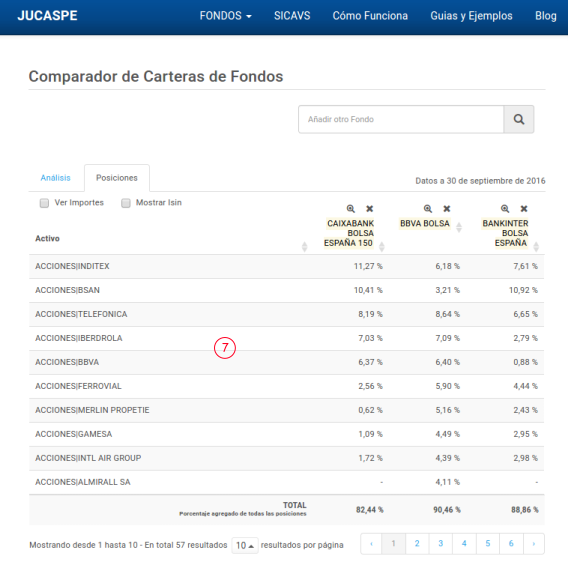Viewport: 568px width, 565px height.
Task: Go to page 4 of results
Action: pos(464,544)
